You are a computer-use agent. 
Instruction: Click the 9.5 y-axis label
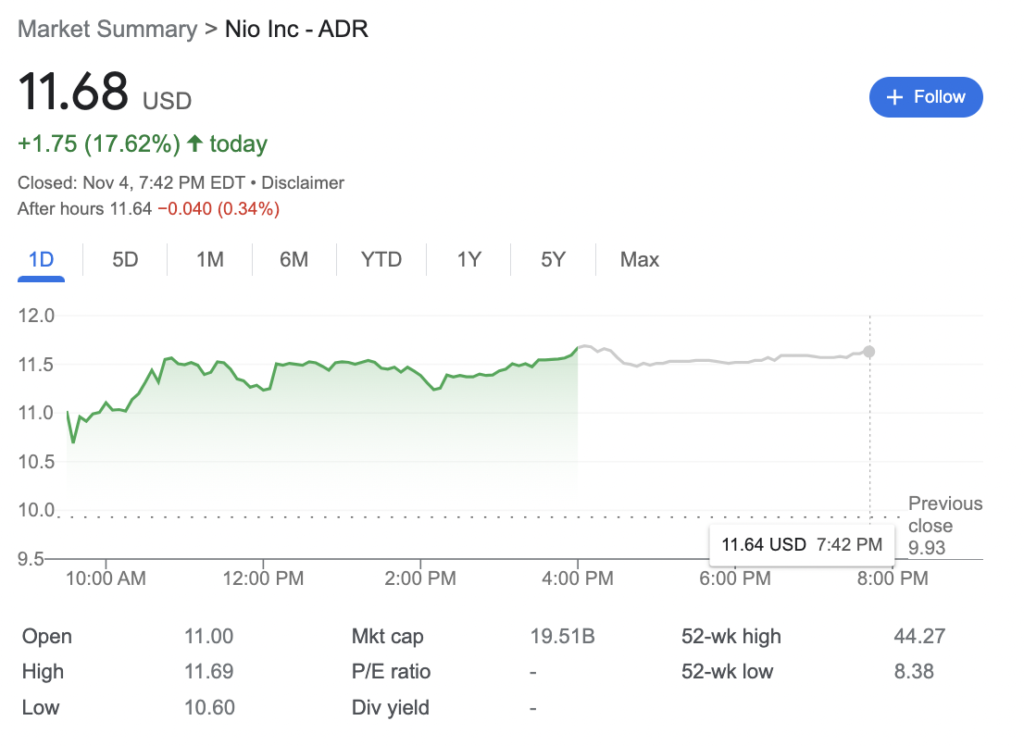coord(31,559)
